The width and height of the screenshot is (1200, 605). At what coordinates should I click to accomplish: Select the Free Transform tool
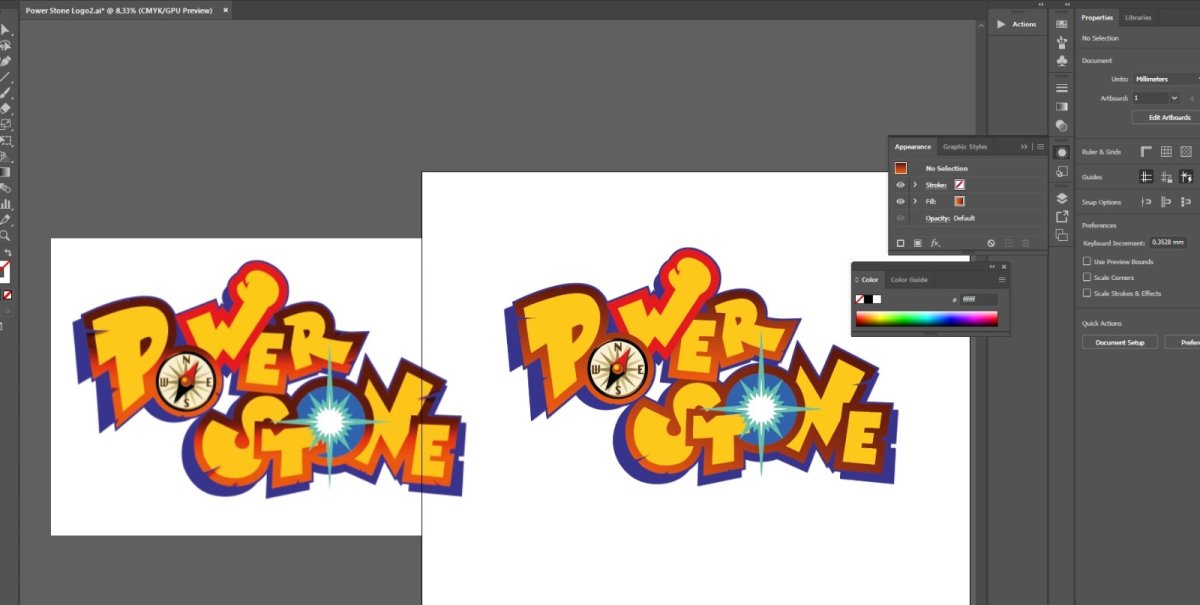click(5, 140)
